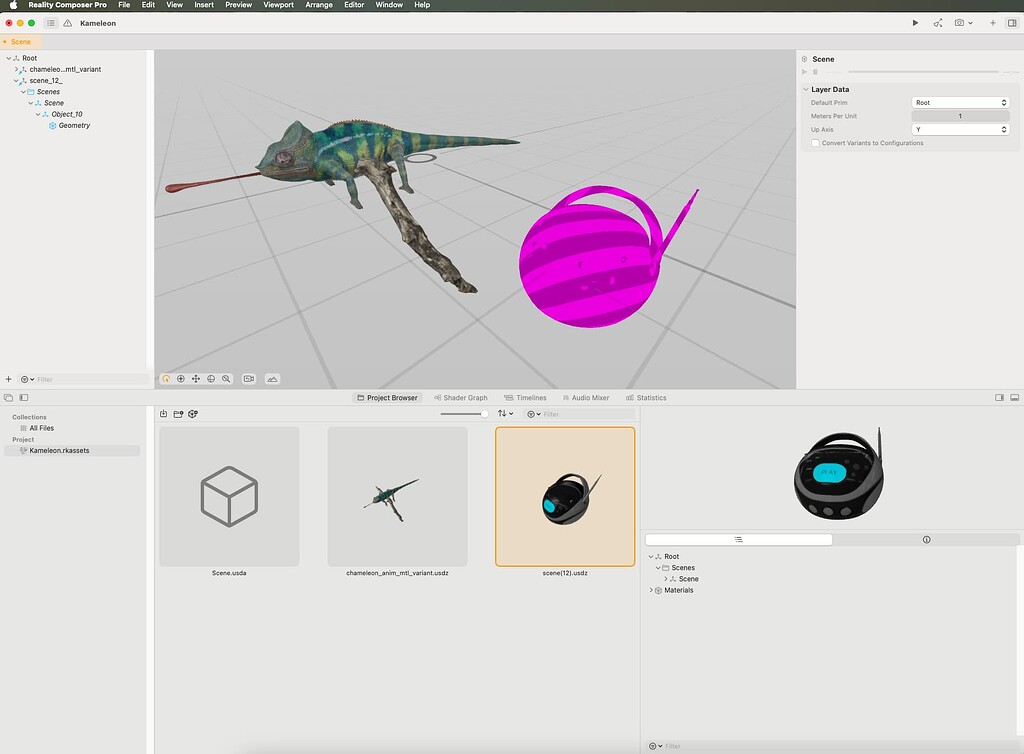Switch to the Shader Graph tab

(x=460, y=397)
